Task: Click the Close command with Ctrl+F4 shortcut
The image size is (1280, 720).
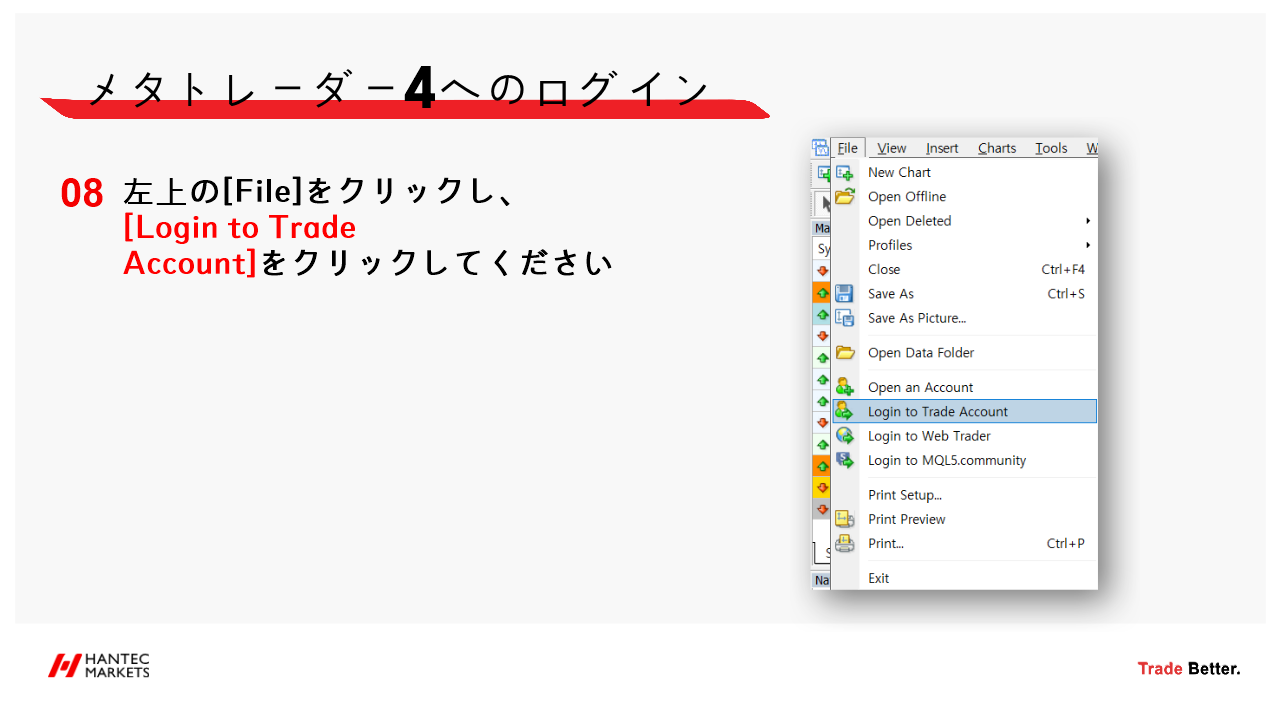Action: pos(883,269)
